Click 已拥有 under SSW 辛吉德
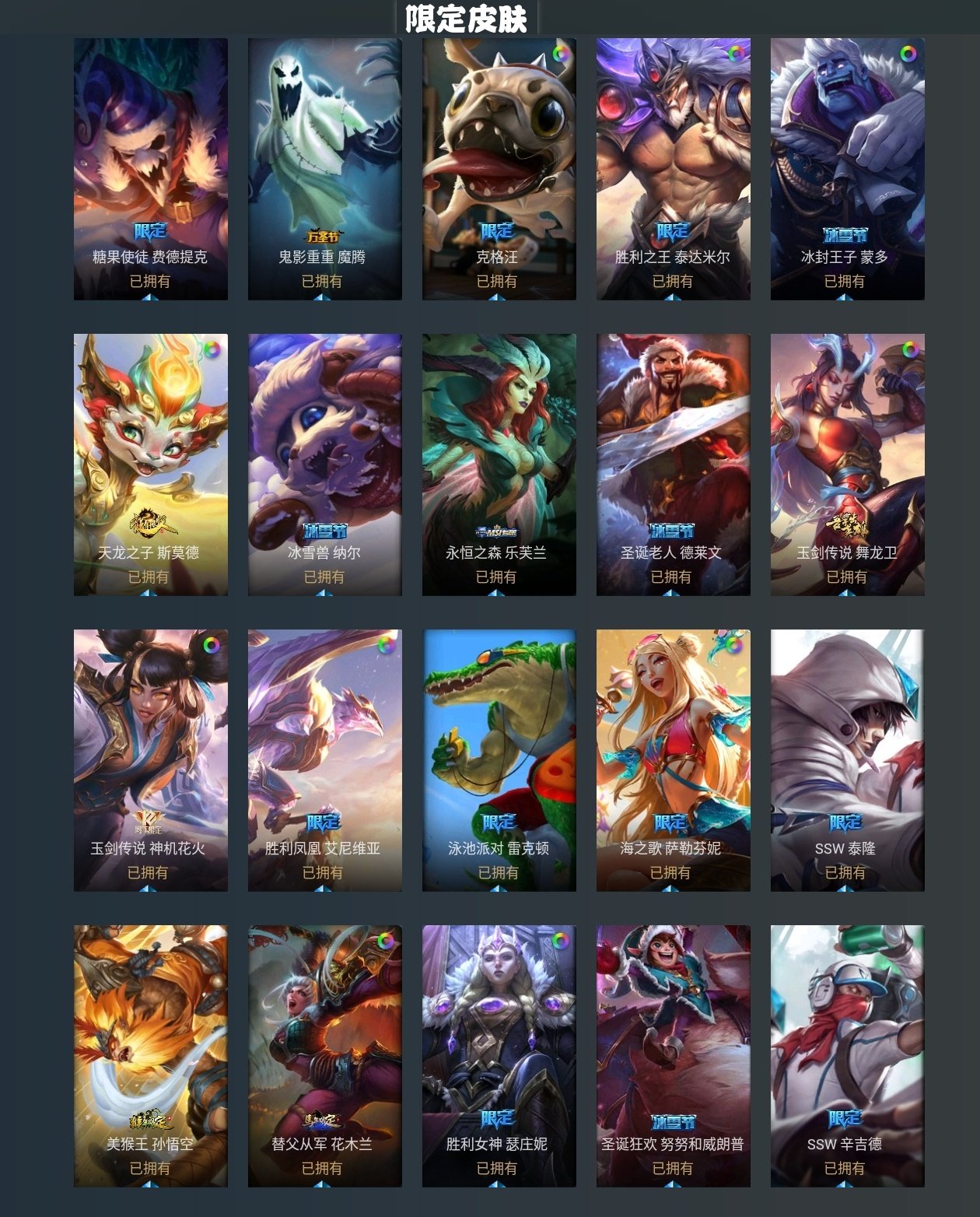This screenshot has height=1217, width=980. tap(845, 1168)
